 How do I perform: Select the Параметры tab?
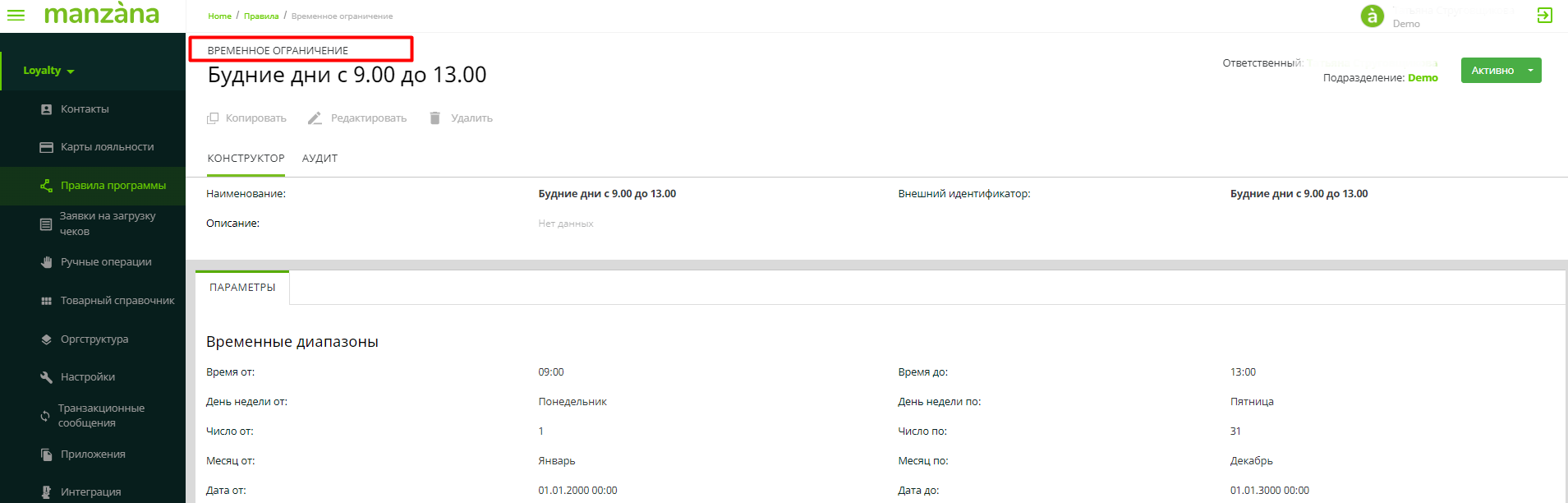pos(242,288)
